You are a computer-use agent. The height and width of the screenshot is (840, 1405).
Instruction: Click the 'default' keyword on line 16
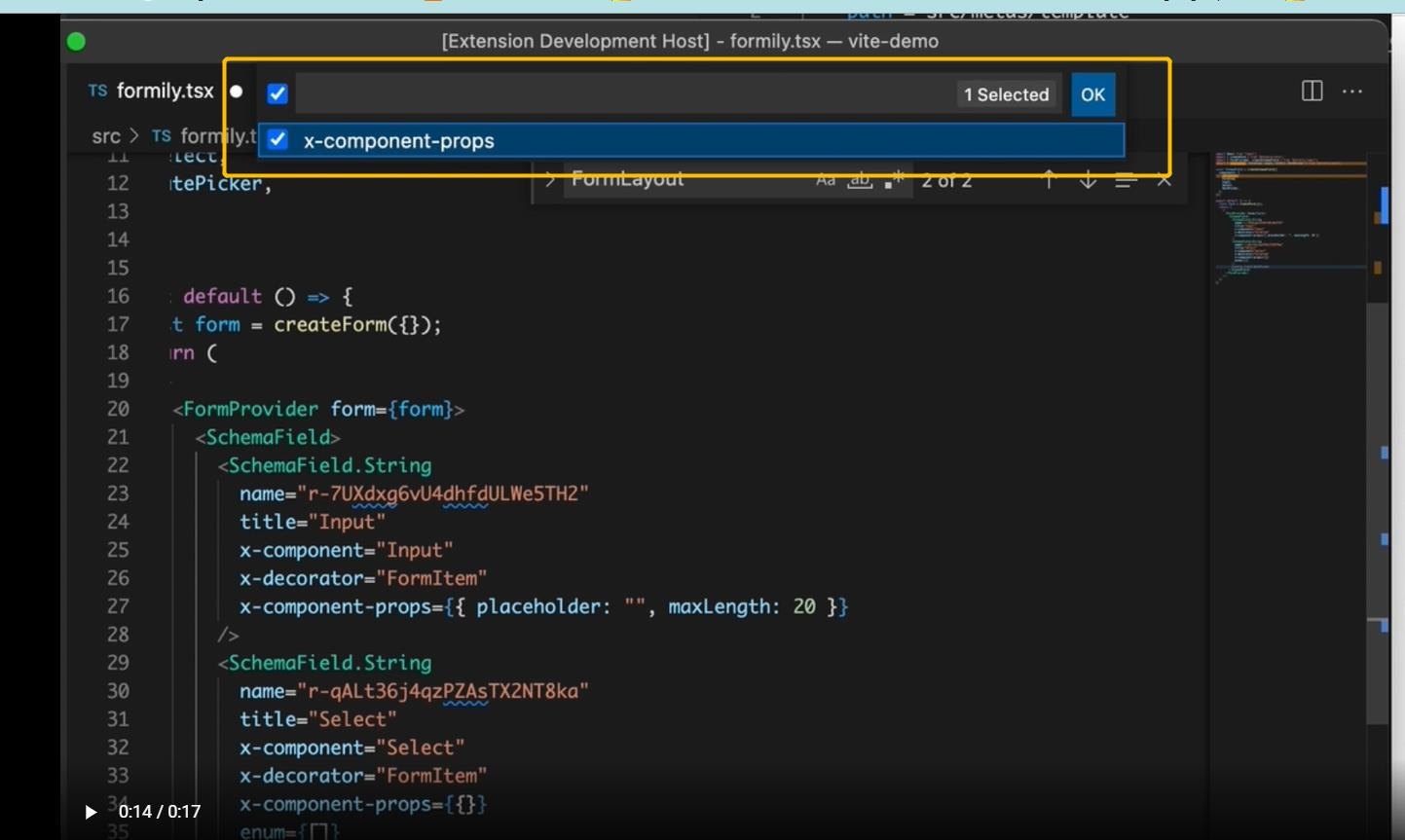[222, 296]
